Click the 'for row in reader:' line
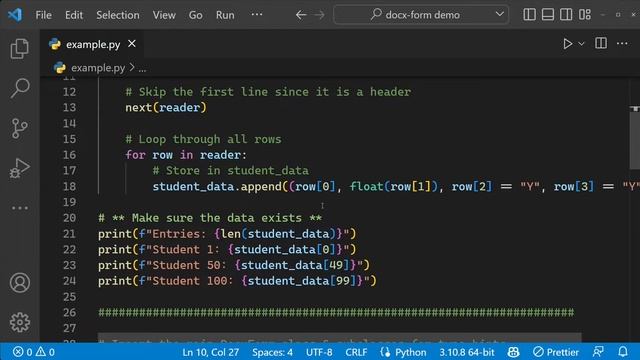Image resolution: width=640 pixels, height=360 pixels. coord(186,155)
